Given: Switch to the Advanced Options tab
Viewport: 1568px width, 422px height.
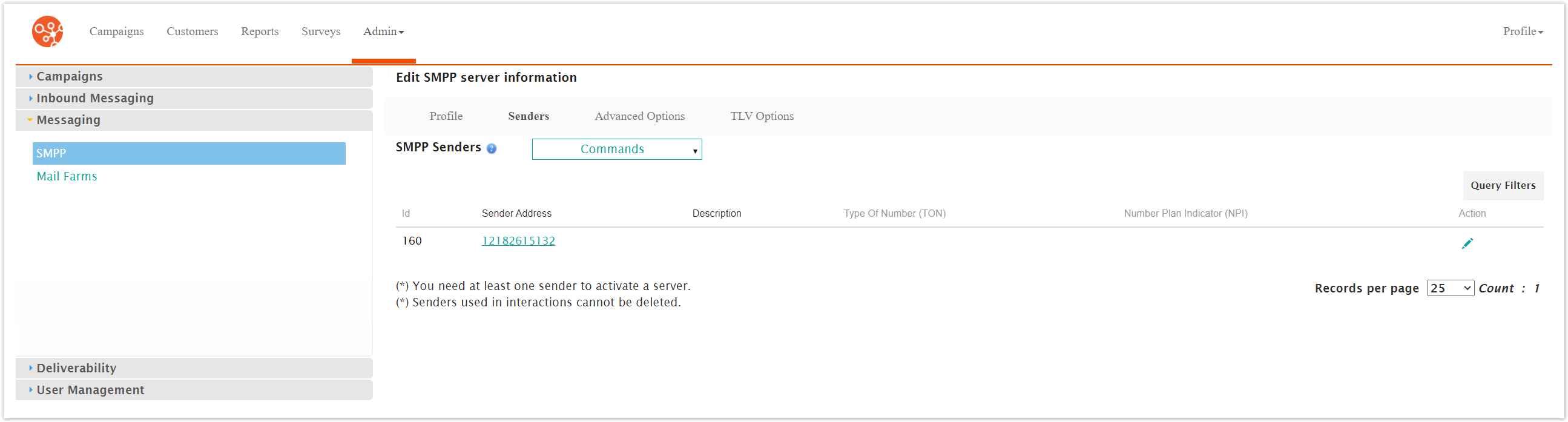Looking at the screenshot, I should pos(639,116).
